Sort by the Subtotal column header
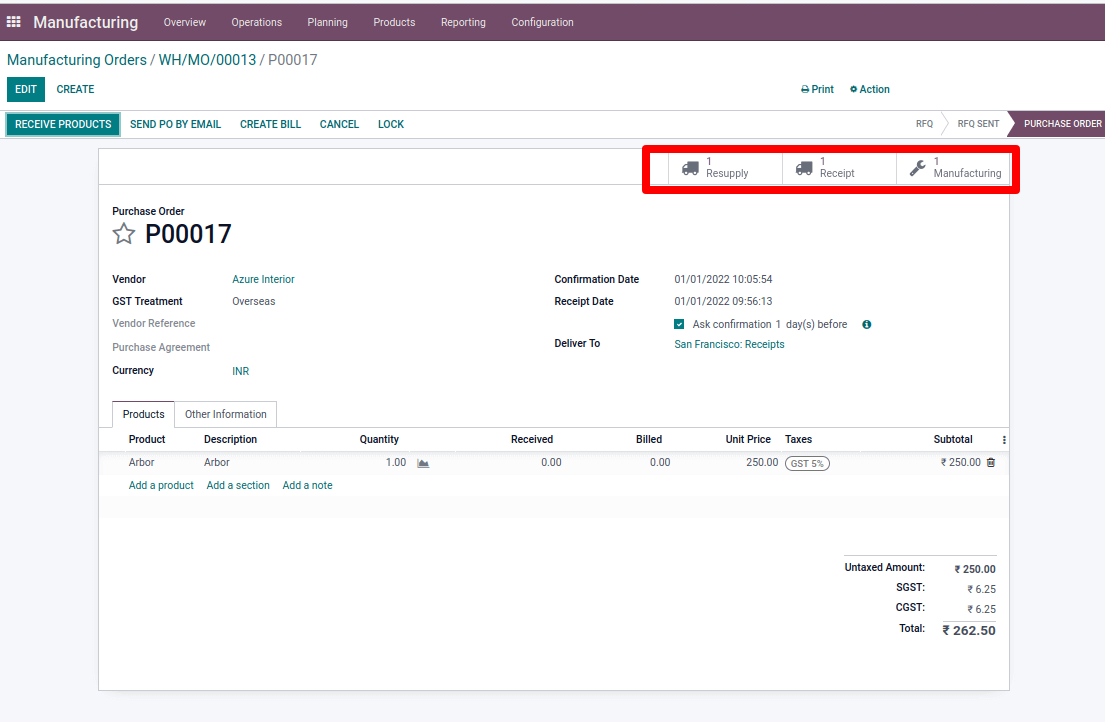1105x722 pixels. [x=953, y=440]
